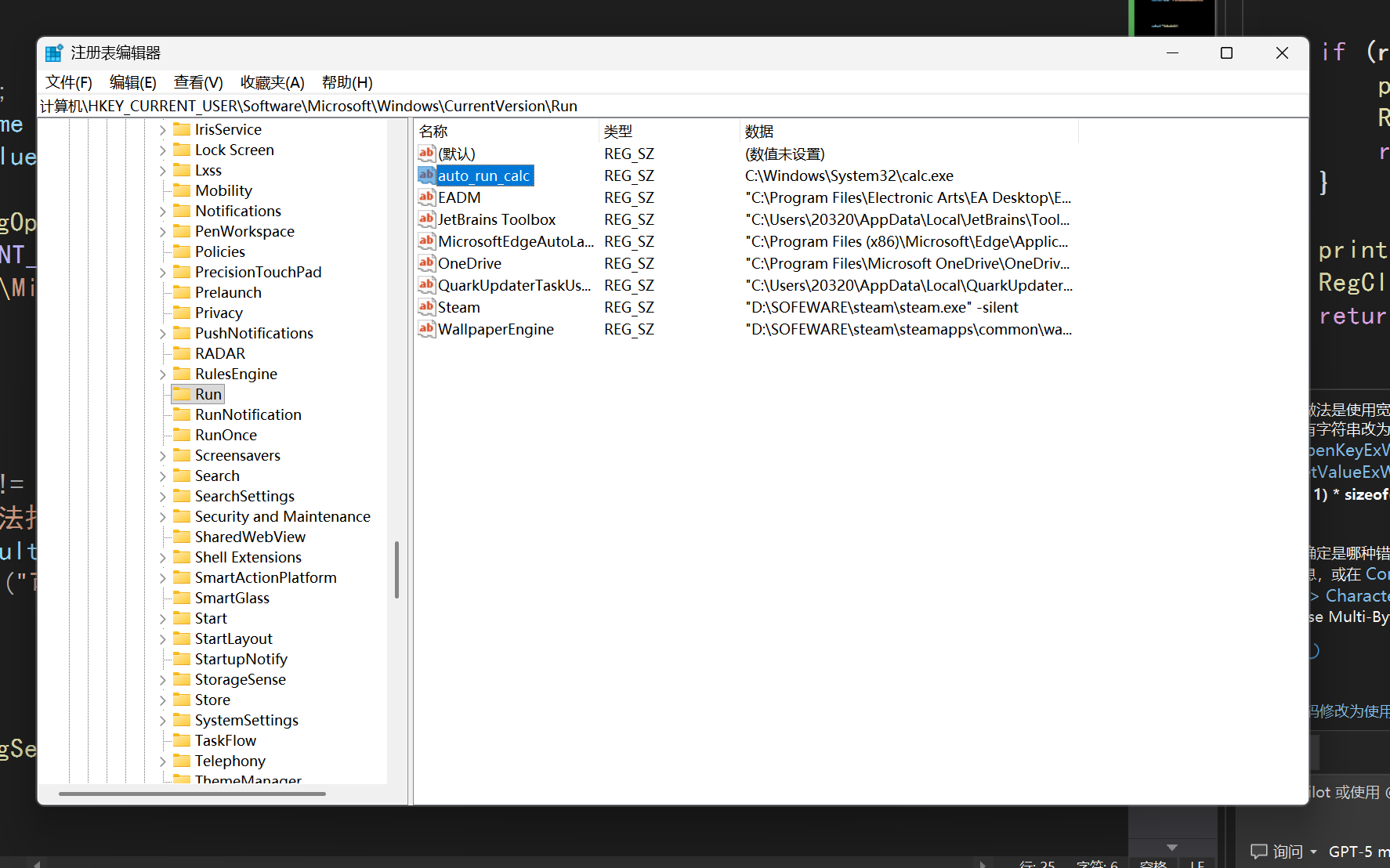Image resolution: width=1390 pixels, height=868 pixels.
Task: Open the 文件(F) menu
Action: (68, 82)
